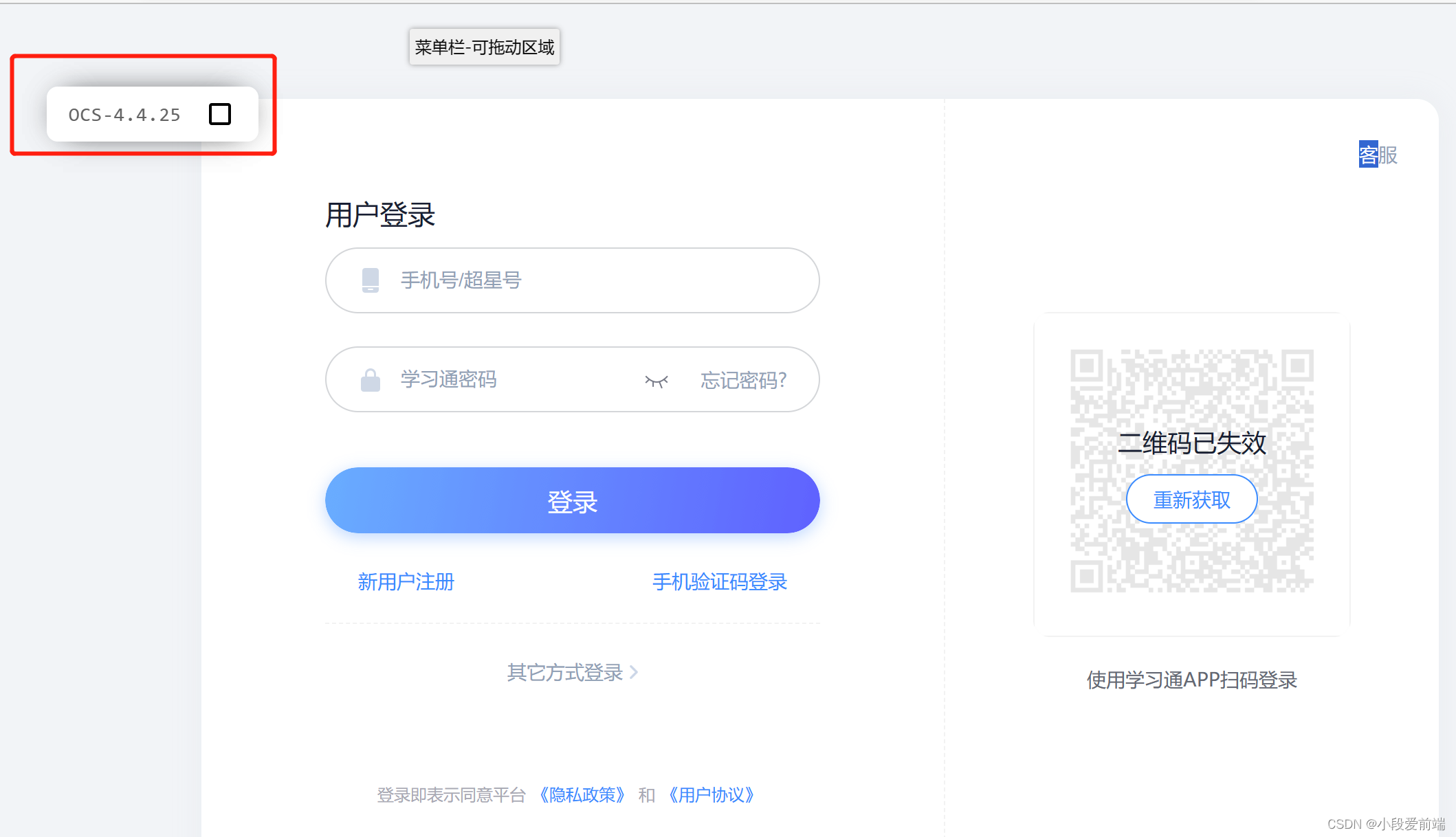
Task: Open the 《隐私政策》 privacy policy link
Action: pos(582,795)
